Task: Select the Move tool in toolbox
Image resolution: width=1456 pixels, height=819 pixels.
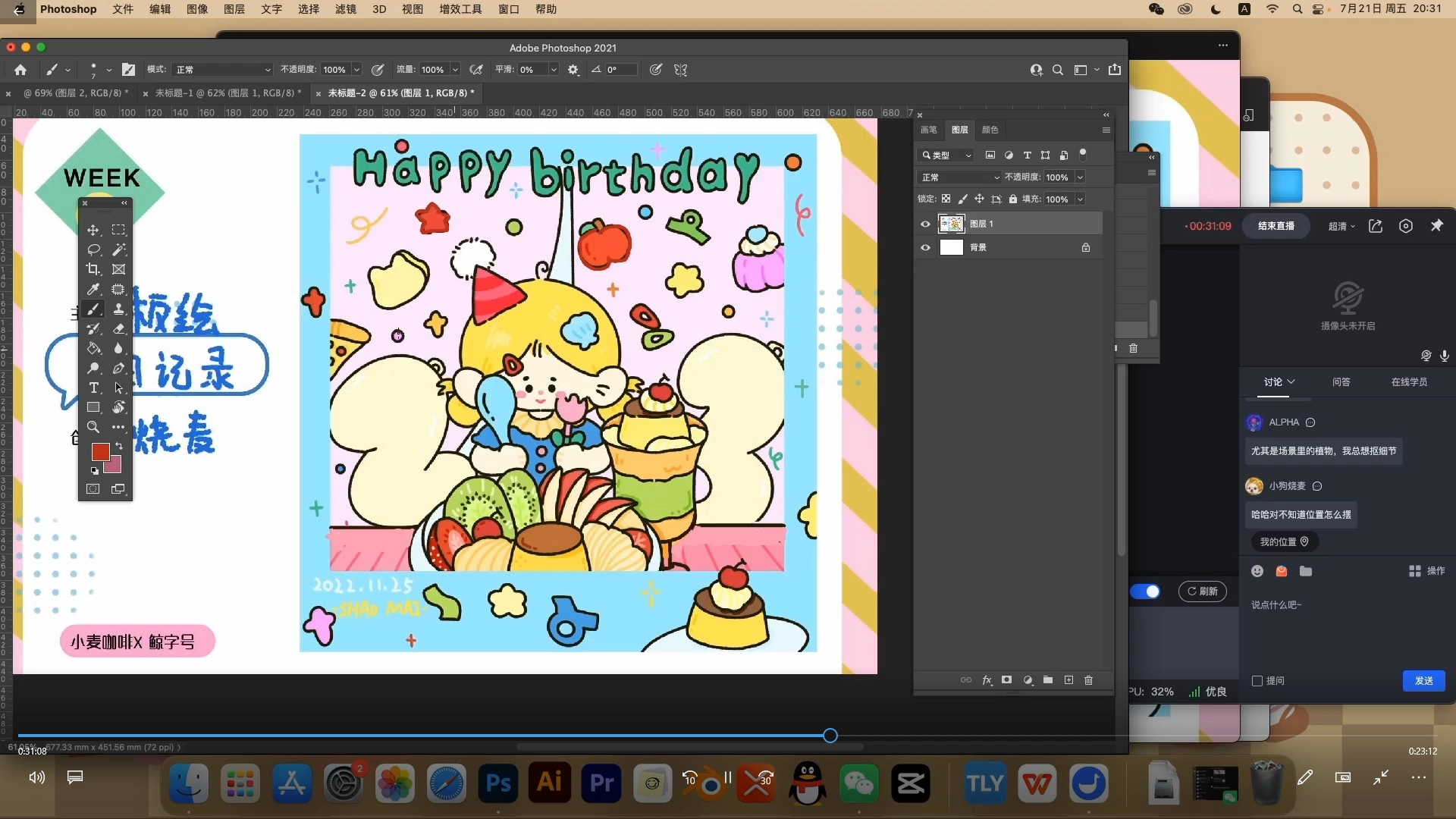Action: [x=93, y=230]
